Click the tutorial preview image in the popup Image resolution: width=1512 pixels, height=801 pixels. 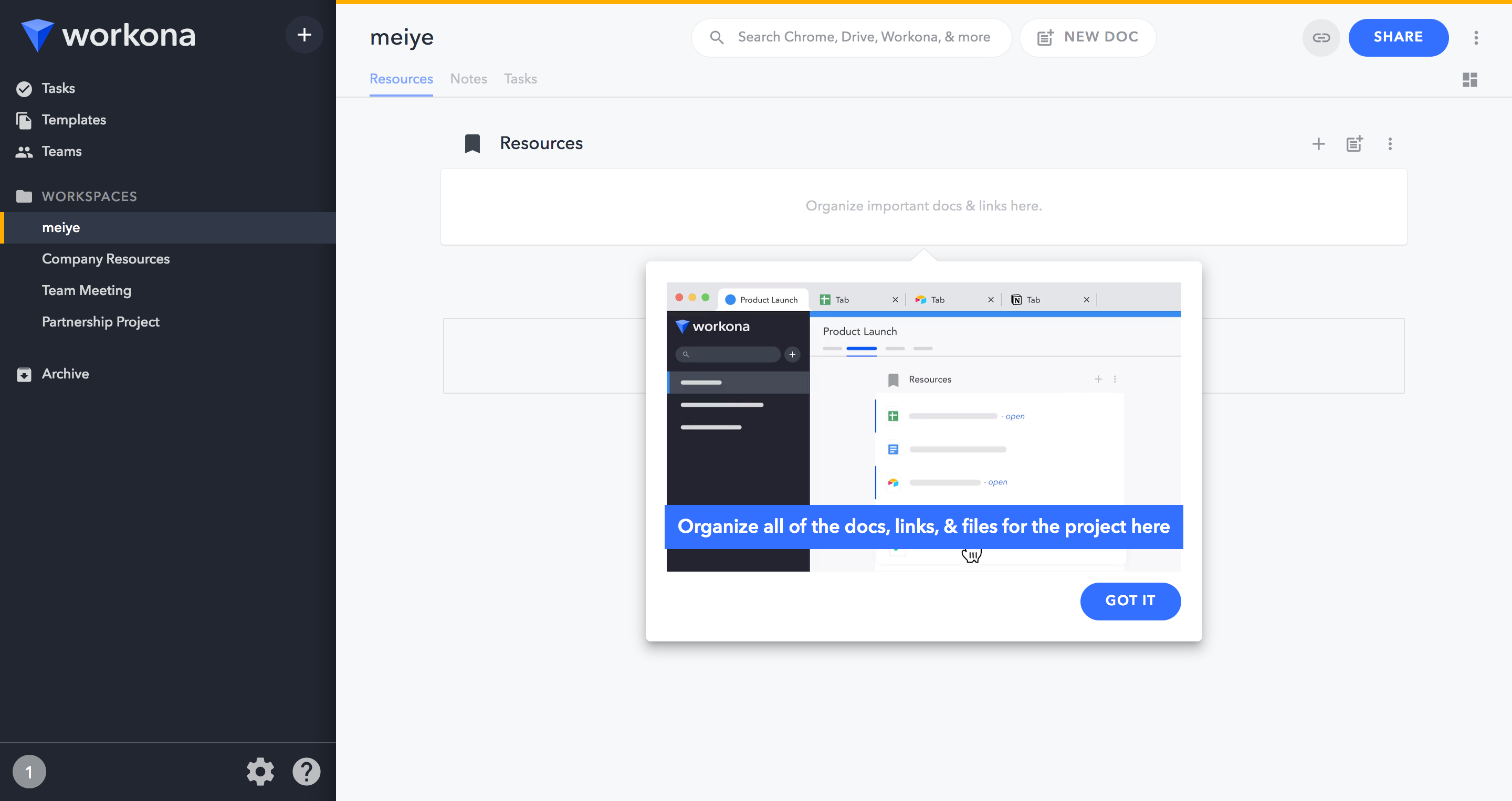point(923,427)
